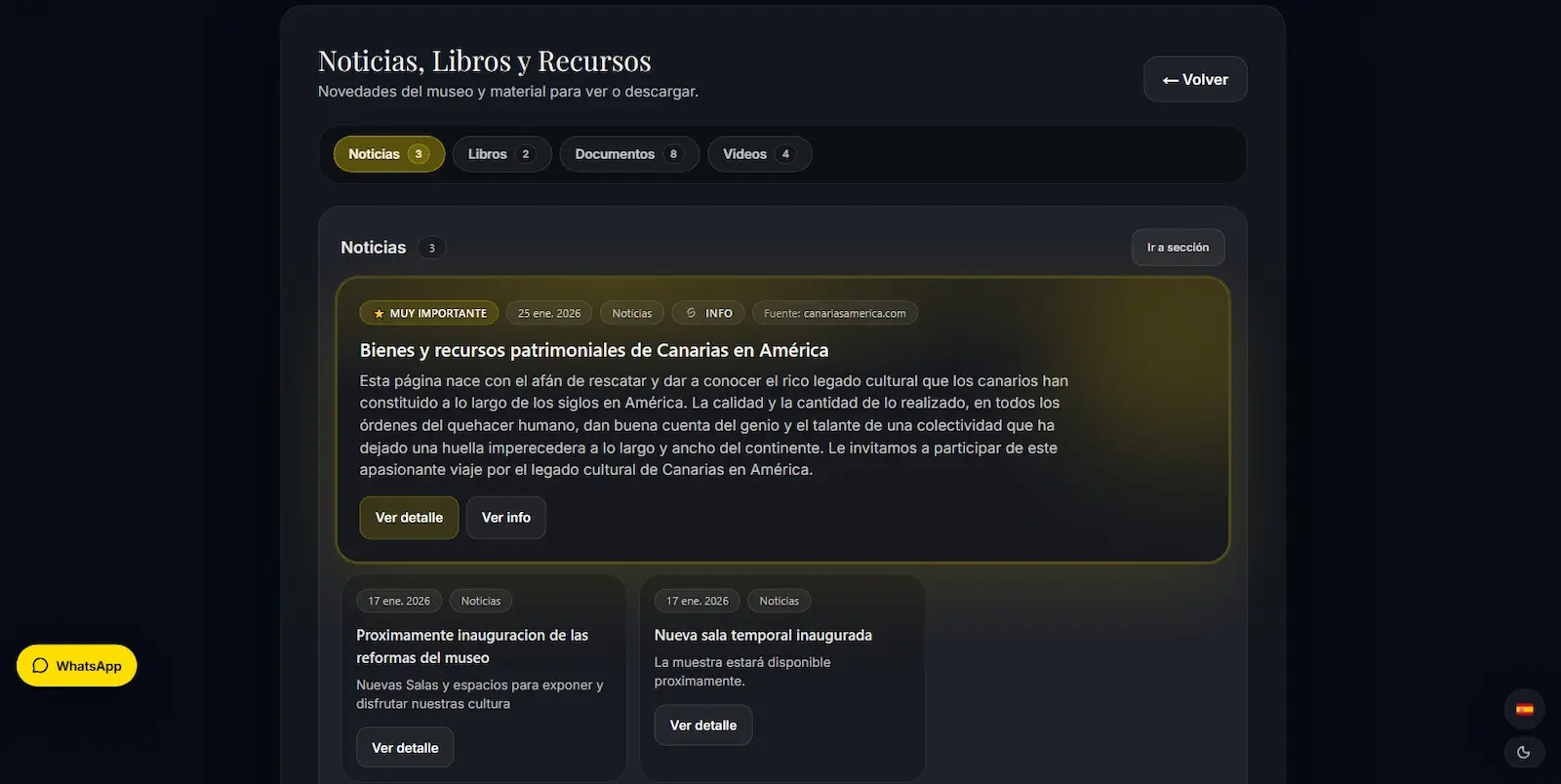Click Fuente: canariasamerica.com source chip
Image resolution: width=1561 pixels, height=784 pixels.
click(x=835, y=313)
